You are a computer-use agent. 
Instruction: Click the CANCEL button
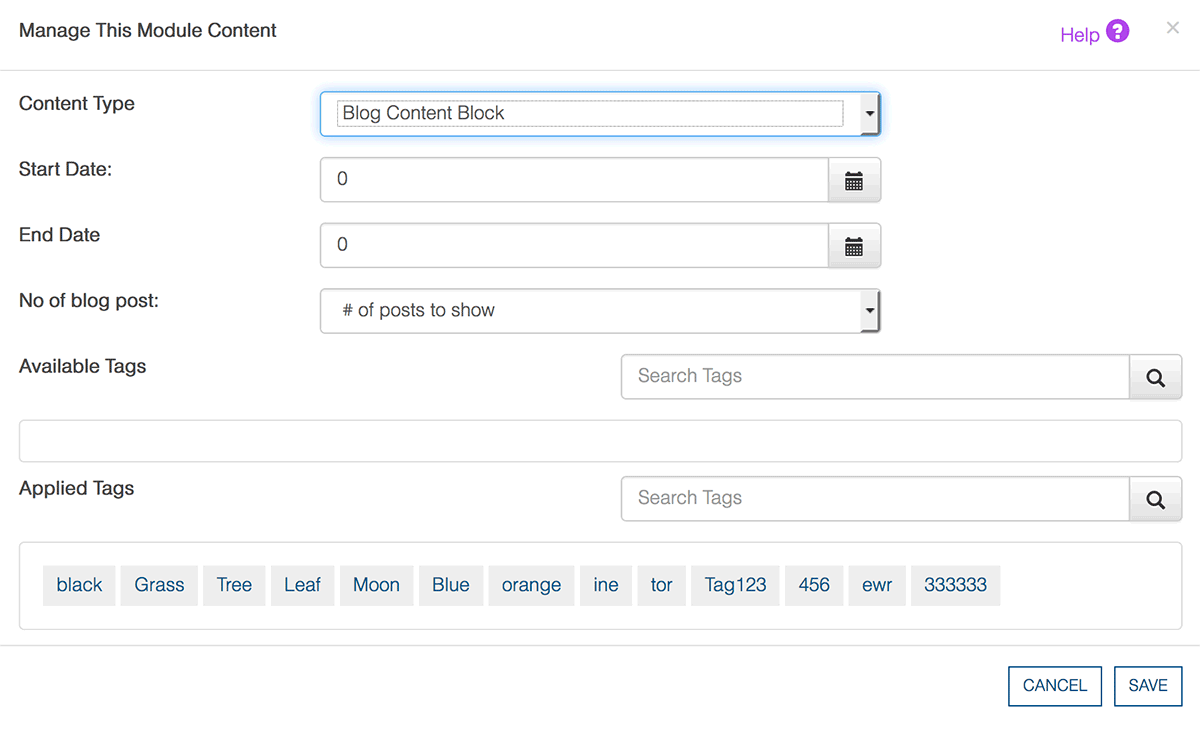[1055, 686]
